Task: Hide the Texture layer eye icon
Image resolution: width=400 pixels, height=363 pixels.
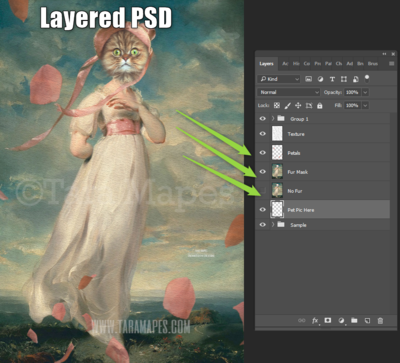Action: click(x=263, y=134)
